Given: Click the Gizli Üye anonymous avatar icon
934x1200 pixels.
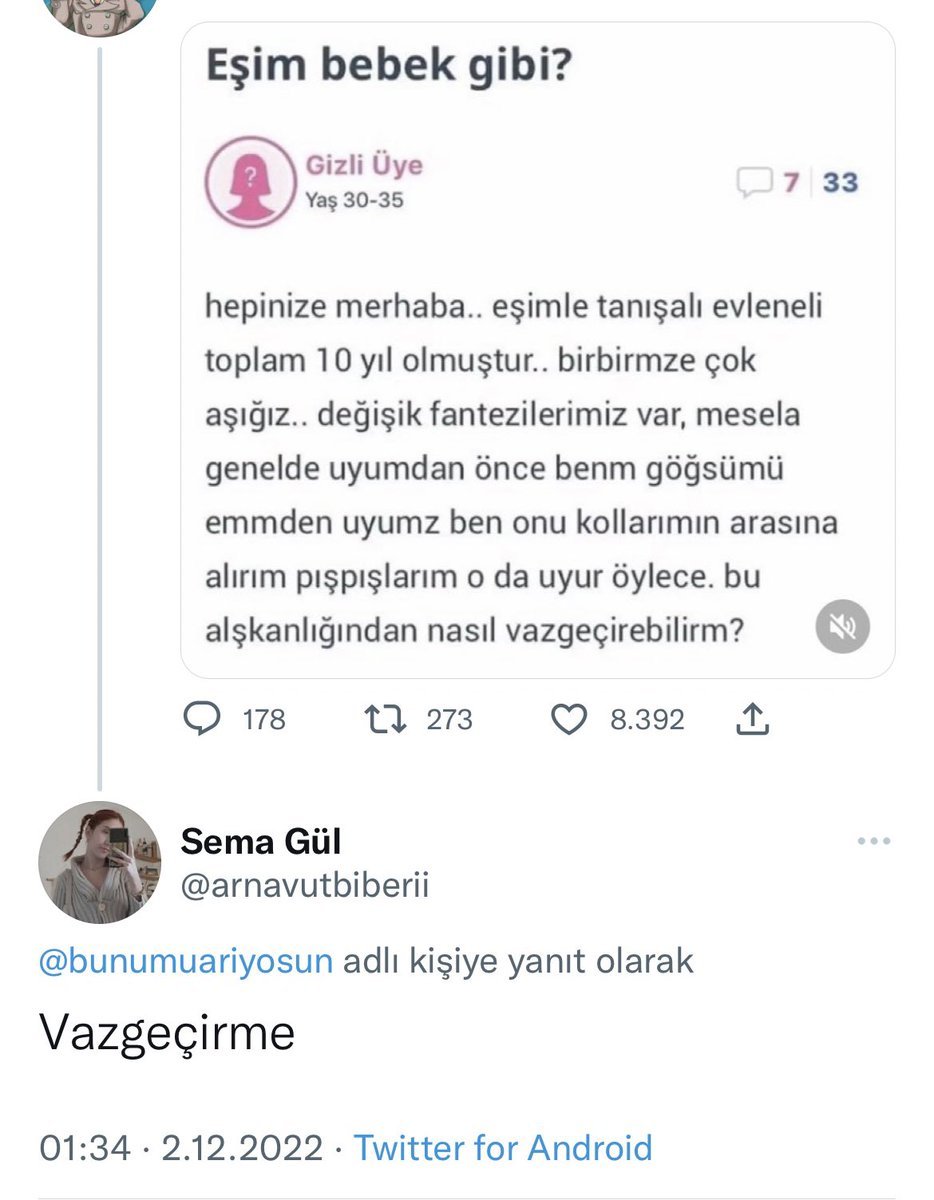Looking at the screenshot, I should tap(245, 182).
